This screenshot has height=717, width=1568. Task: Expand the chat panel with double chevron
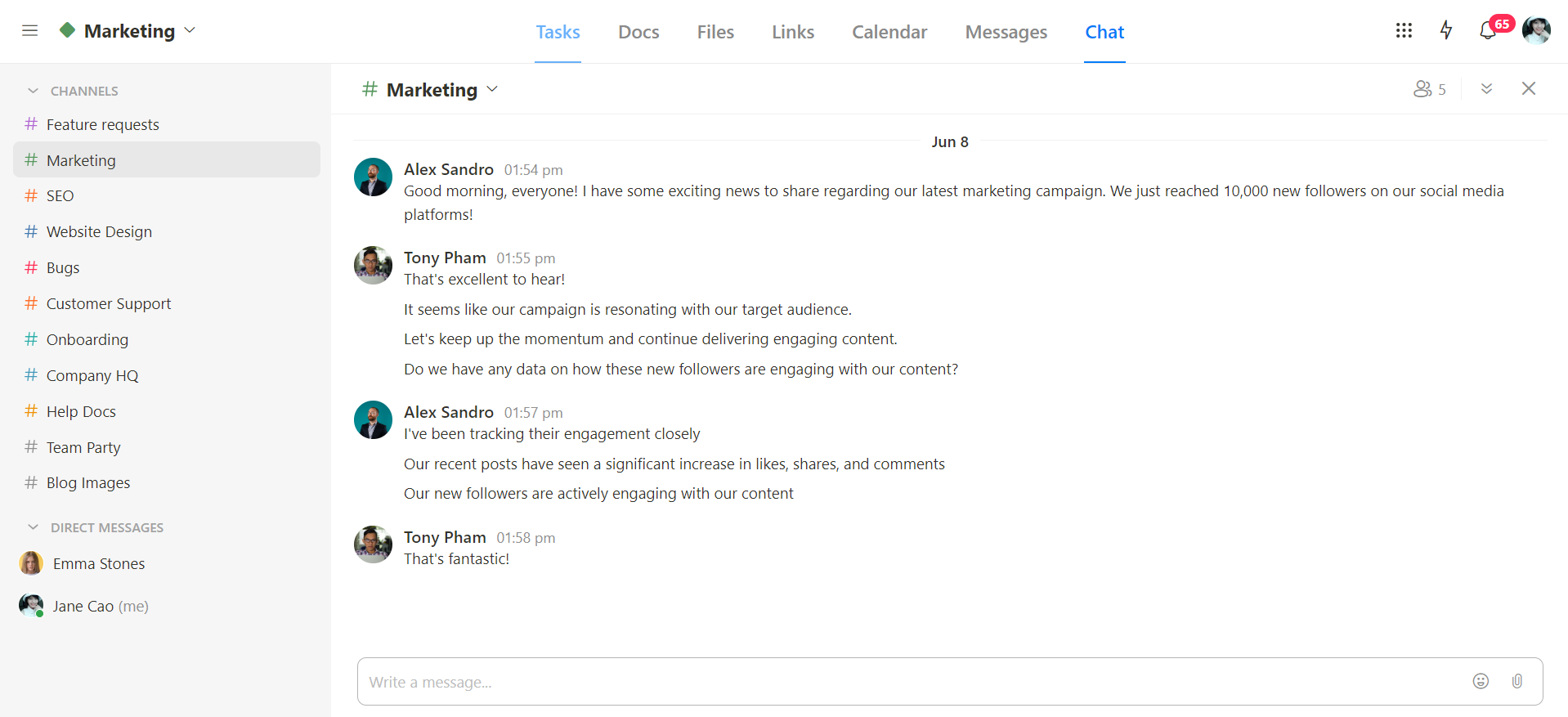coord(1487,88)
